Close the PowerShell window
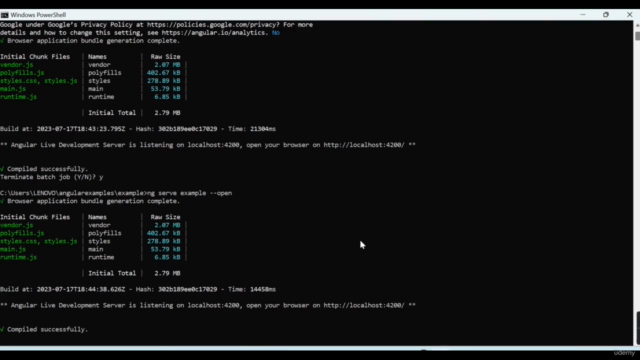This screenshot has width=640, height=360. (x=629, y=15)
